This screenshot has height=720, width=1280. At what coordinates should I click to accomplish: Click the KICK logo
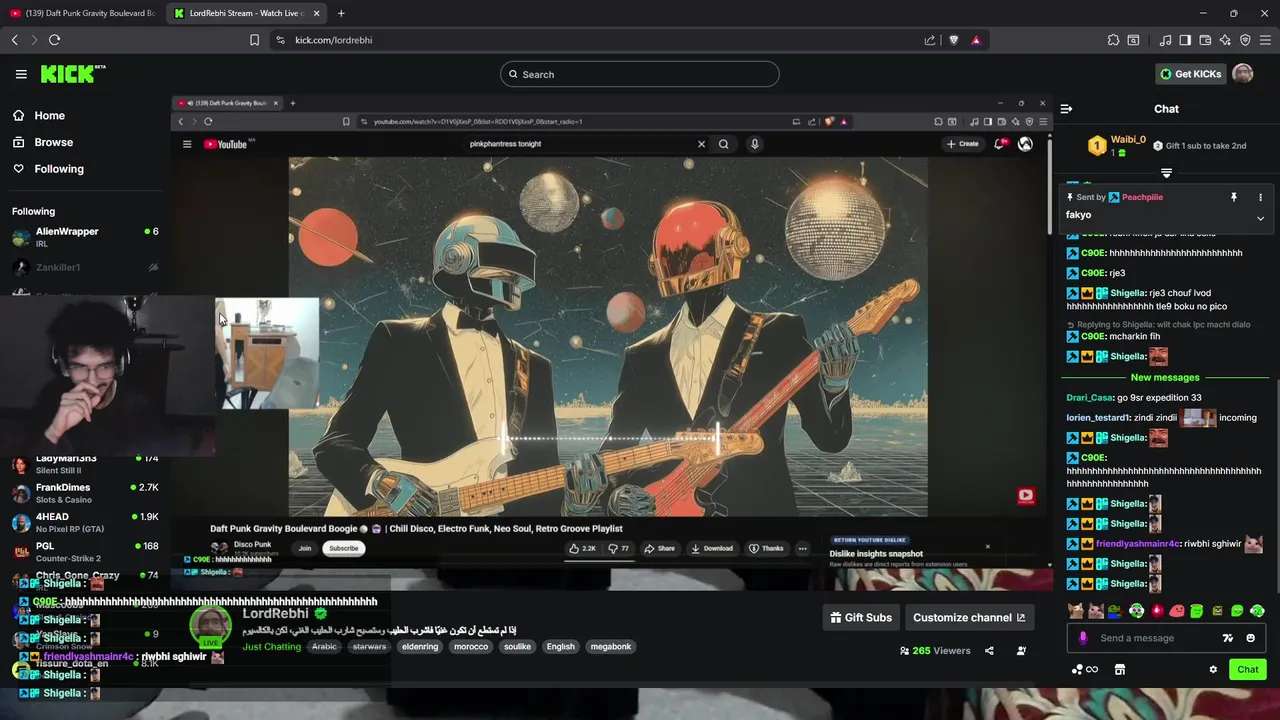point(72,74)
